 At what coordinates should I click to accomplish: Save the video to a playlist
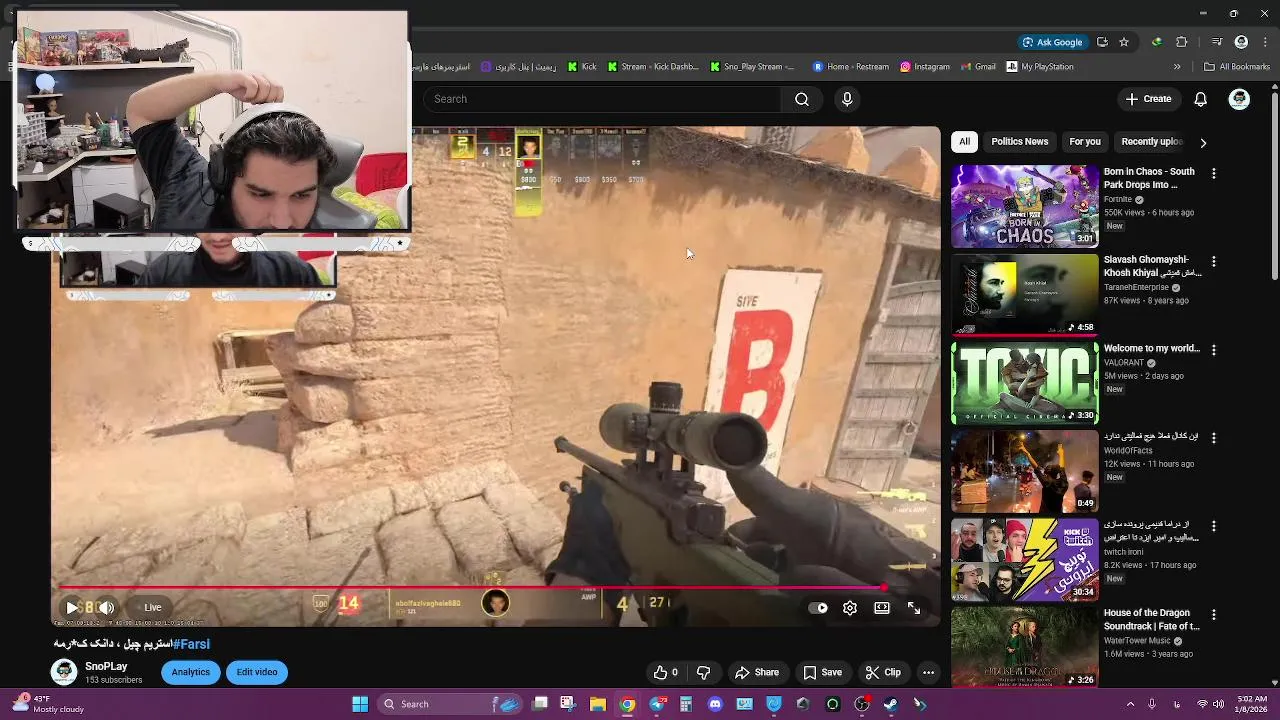pyautogui.click(x=823, y=673)
